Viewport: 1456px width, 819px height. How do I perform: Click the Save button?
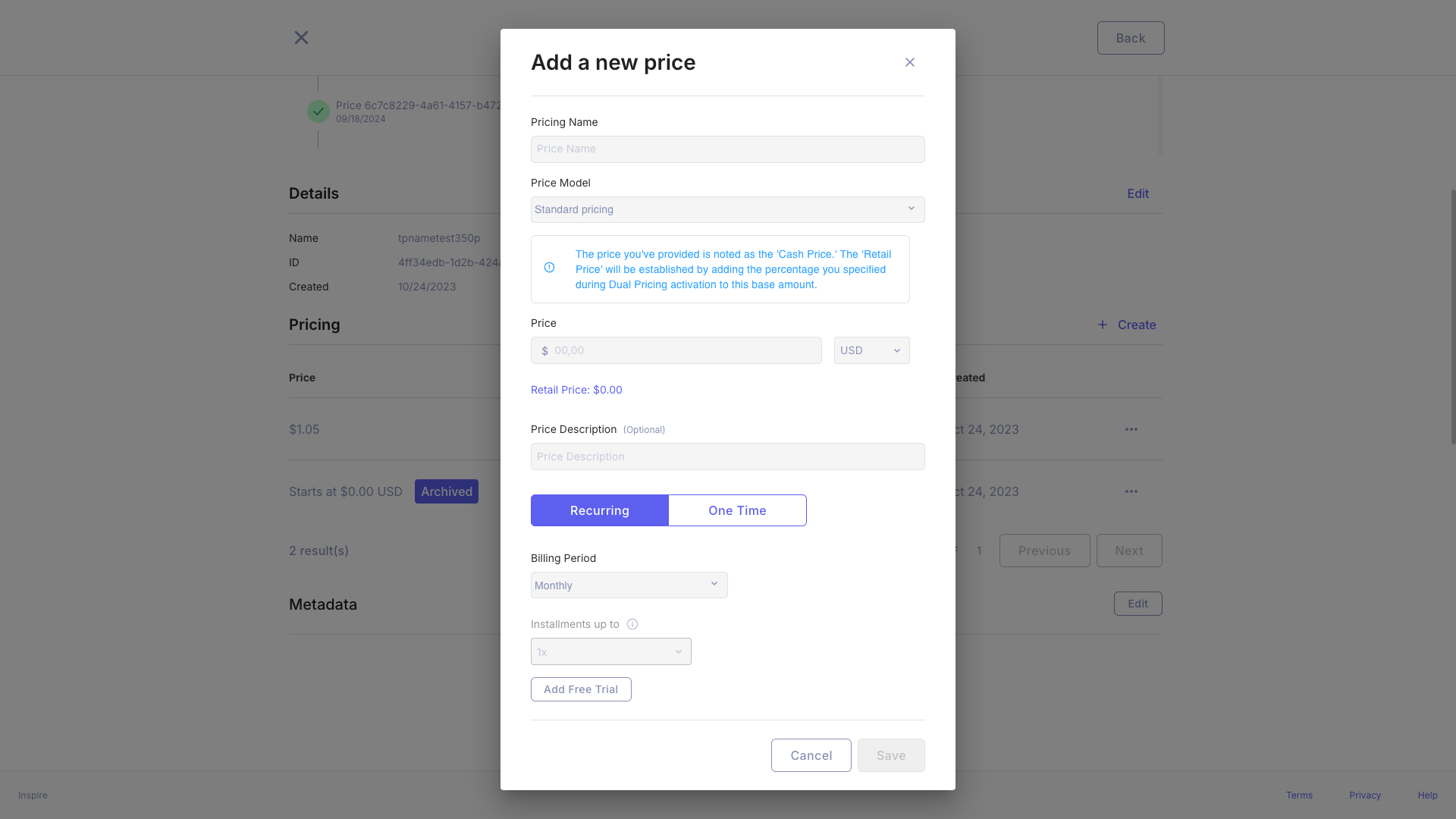(891, 755)
